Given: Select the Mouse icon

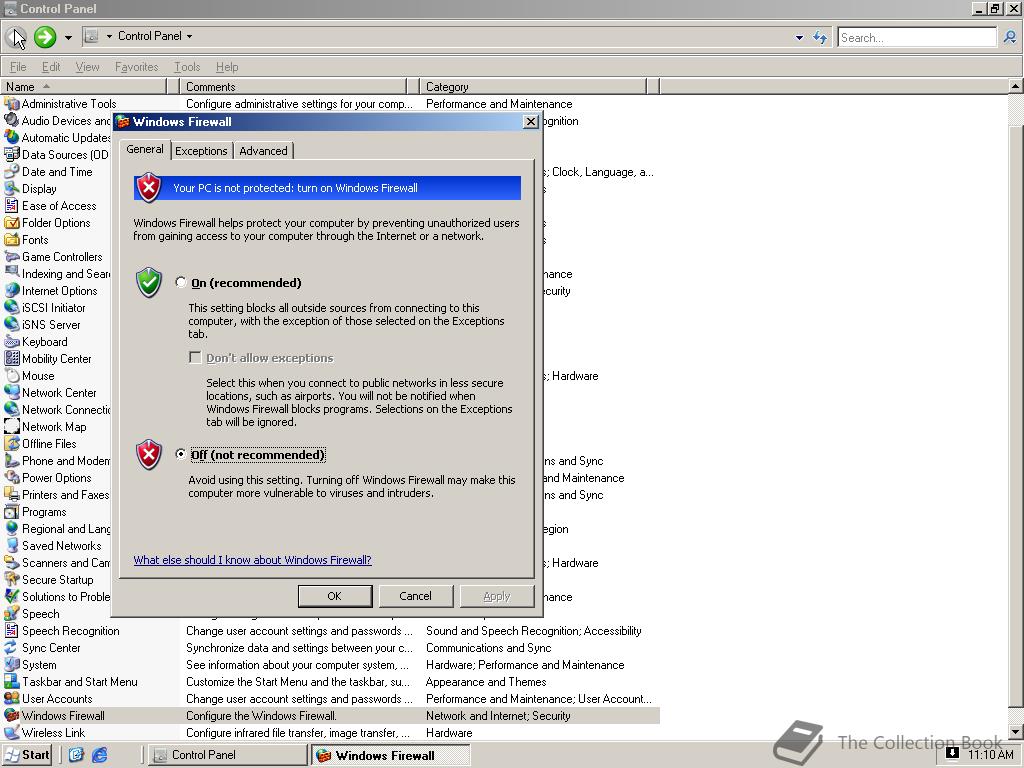Looking at the screenshot, I should [x=12, y=375].
